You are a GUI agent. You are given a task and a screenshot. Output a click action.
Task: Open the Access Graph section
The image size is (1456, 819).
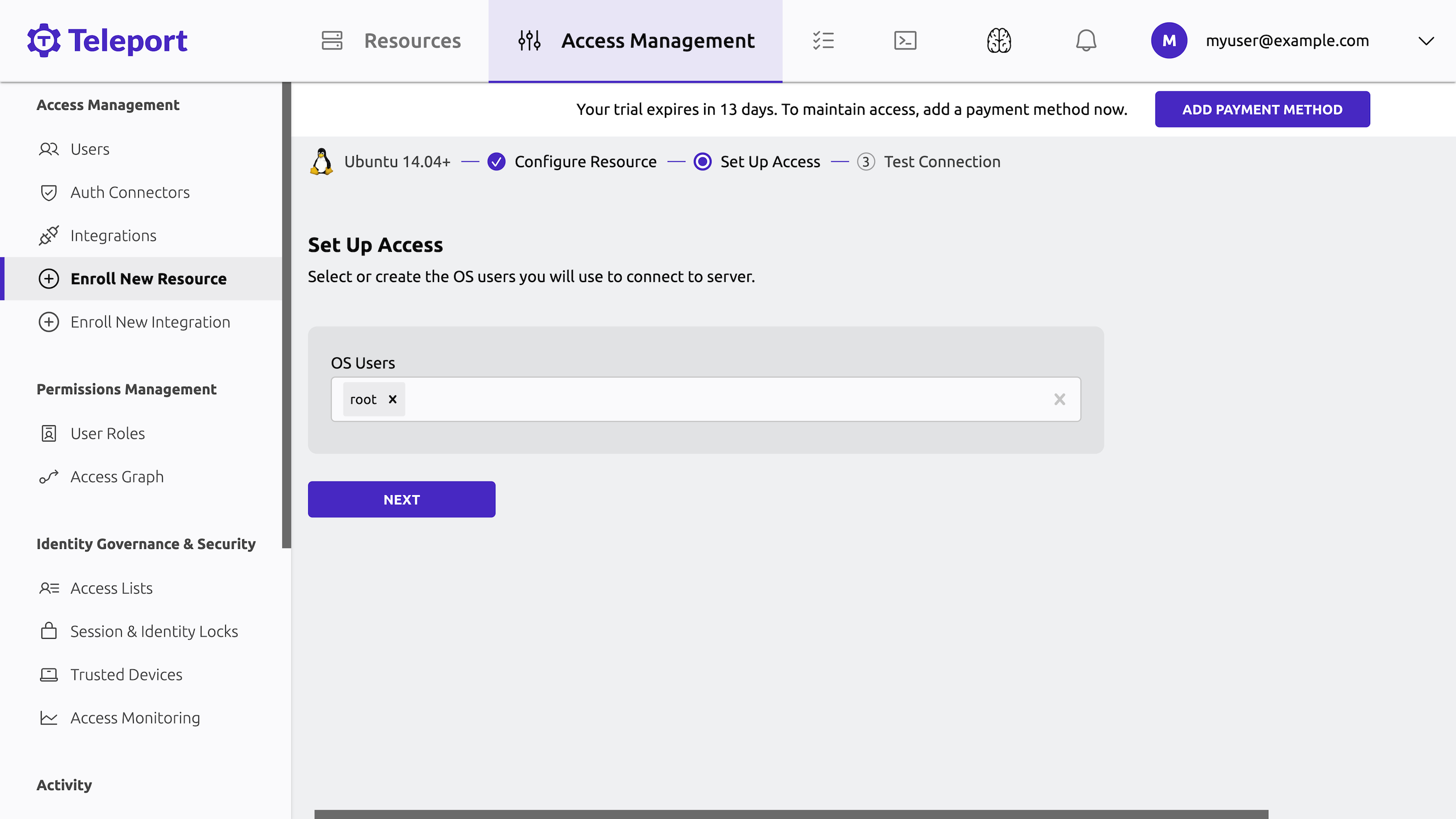[117, 476]
